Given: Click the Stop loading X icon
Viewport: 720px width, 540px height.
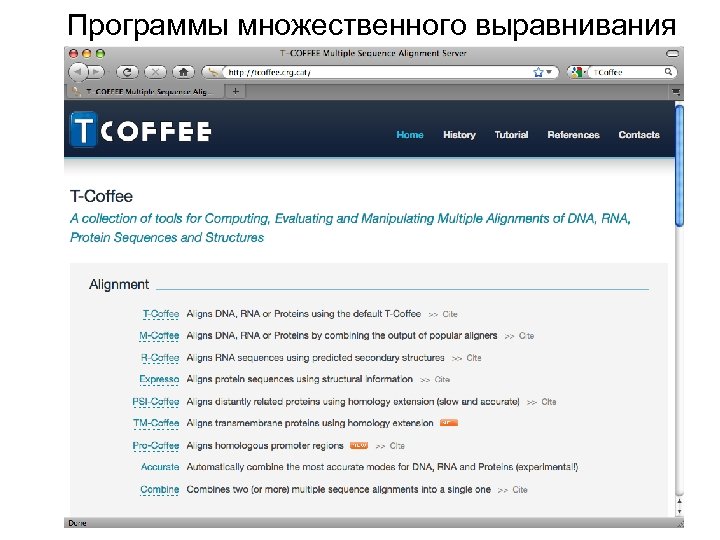Looking at the screenshot, I should (x=156, y=72).
